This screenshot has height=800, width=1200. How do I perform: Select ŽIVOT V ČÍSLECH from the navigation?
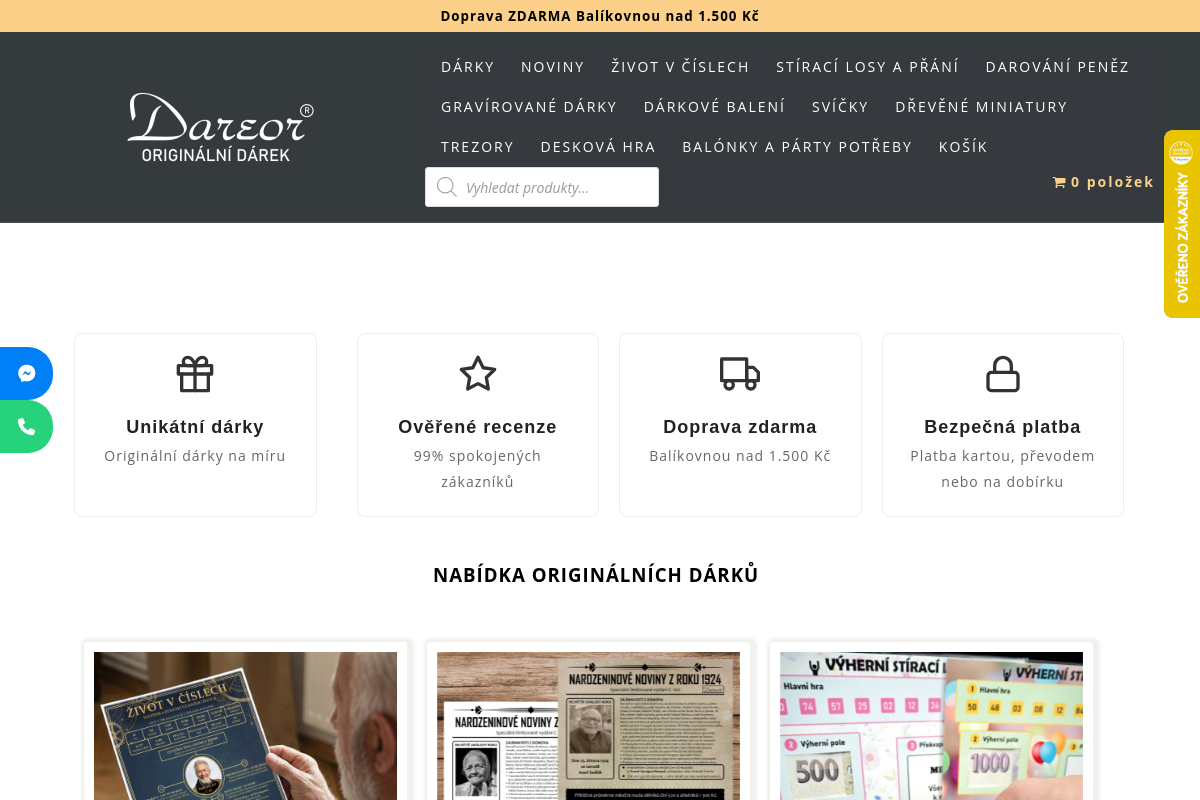pos(681,66)
